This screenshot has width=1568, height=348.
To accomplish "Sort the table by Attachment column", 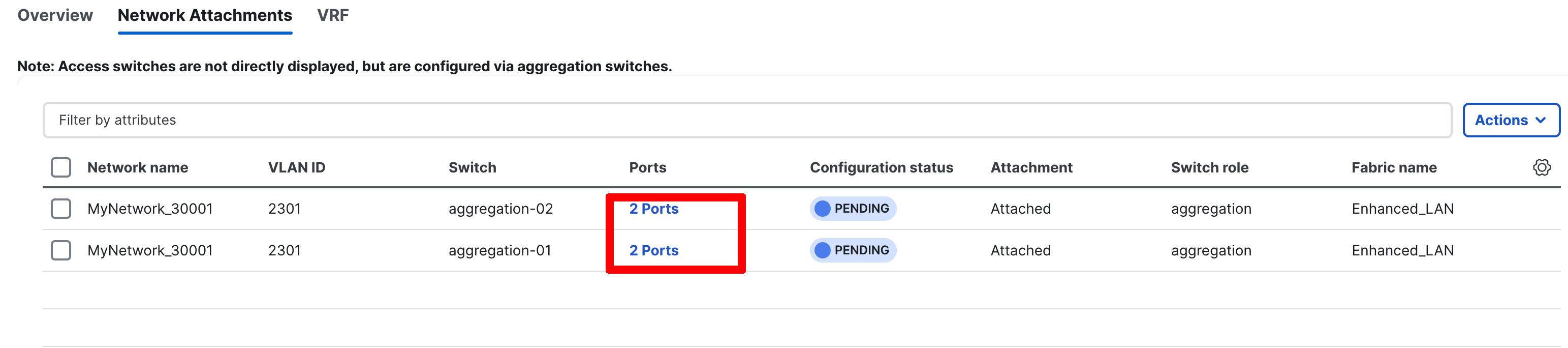I will click(x=1031, y=167).
